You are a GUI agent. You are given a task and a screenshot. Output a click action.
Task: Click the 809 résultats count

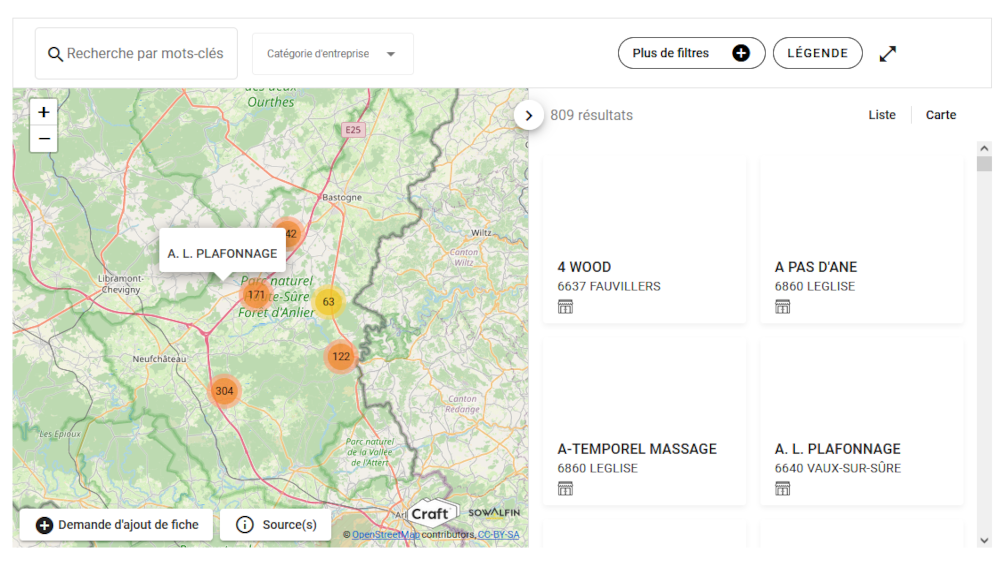pyautogui.click(x=591, y=115)
